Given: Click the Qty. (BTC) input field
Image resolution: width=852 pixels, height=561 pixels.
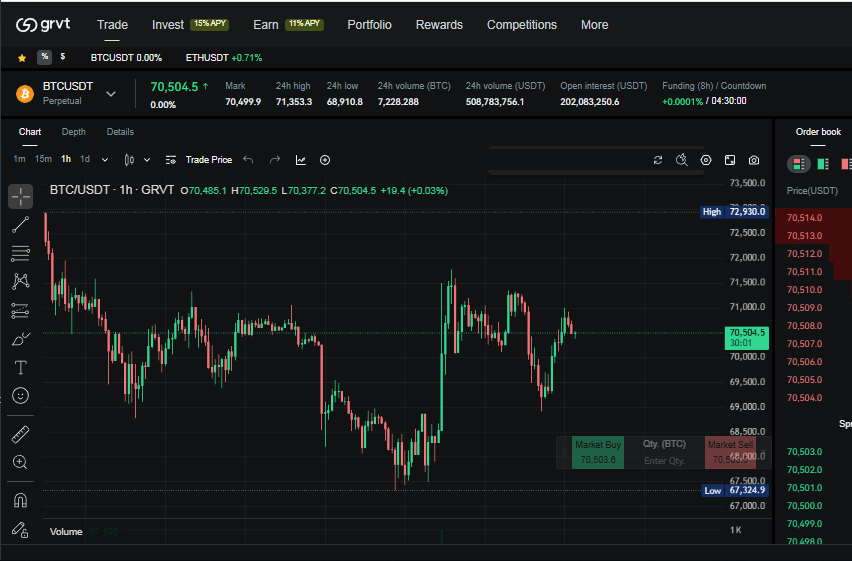Looking at the screenshot, I should coord(664,460).
